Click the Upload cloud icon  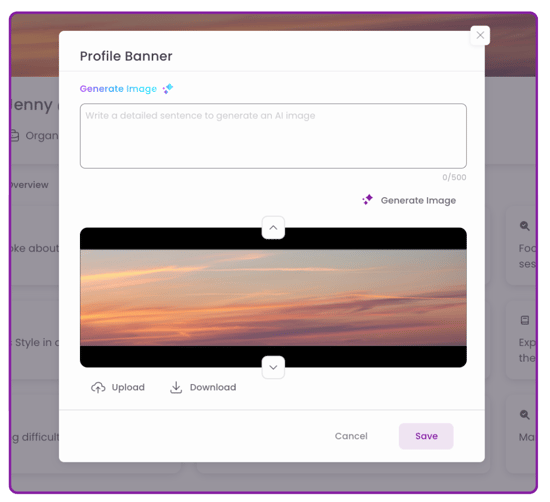98,387
